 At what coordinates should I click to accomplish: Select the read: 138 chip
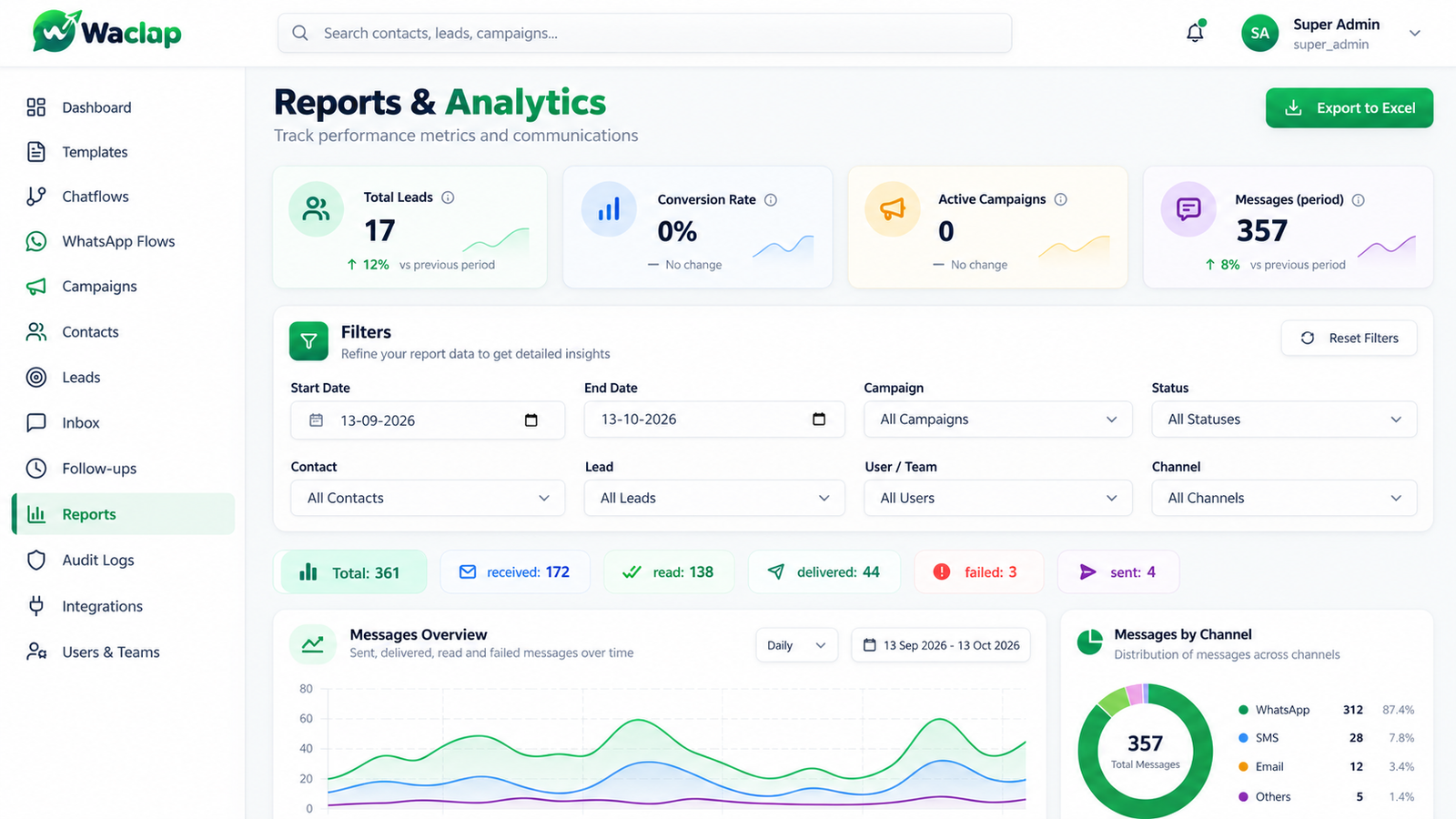click(x=669, y=572)
